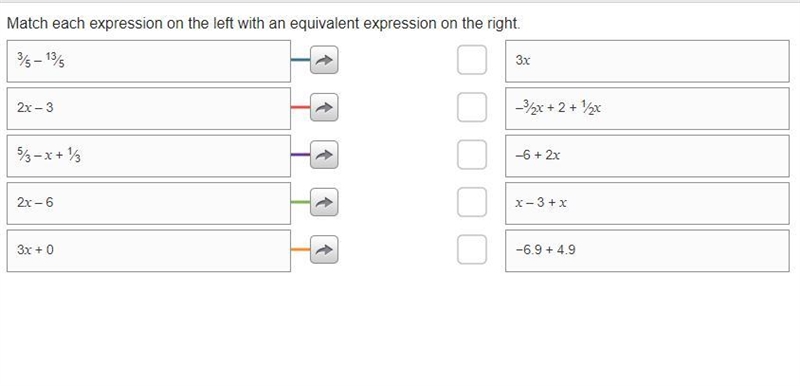Image resolution: width=800 pixels, height=386 pixels.
Task: Select the drop box beside −6.9 + 4.9
Action: tap(472, 250)
